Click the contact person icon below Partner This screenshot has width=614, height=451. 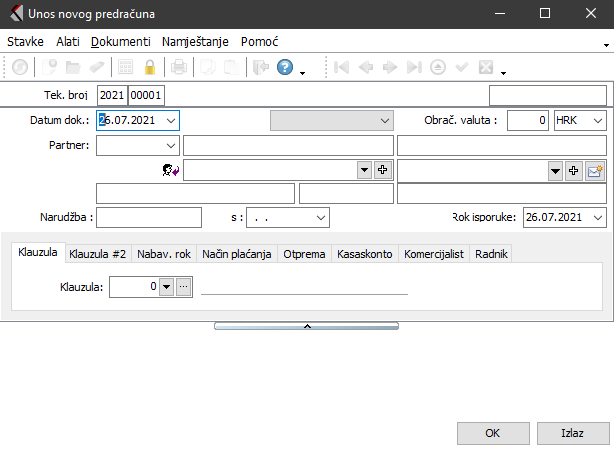[x=169, y=171]
